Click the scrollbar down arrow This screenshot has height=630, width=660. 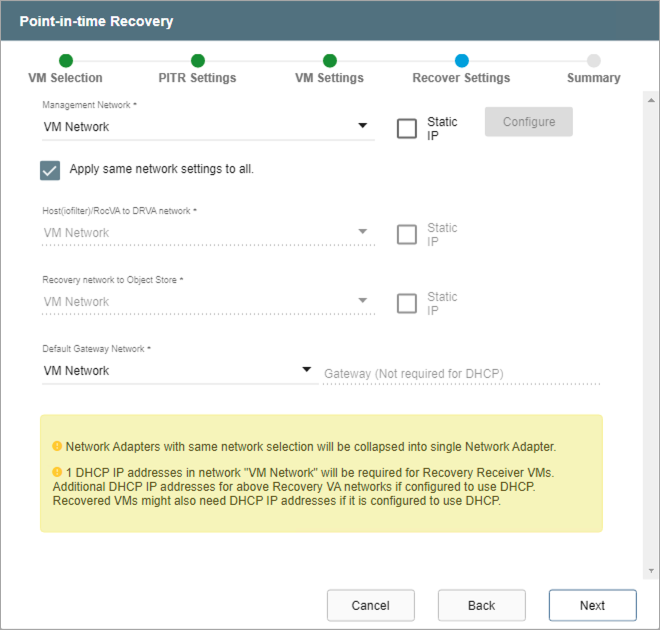click(x=650, y=570)
